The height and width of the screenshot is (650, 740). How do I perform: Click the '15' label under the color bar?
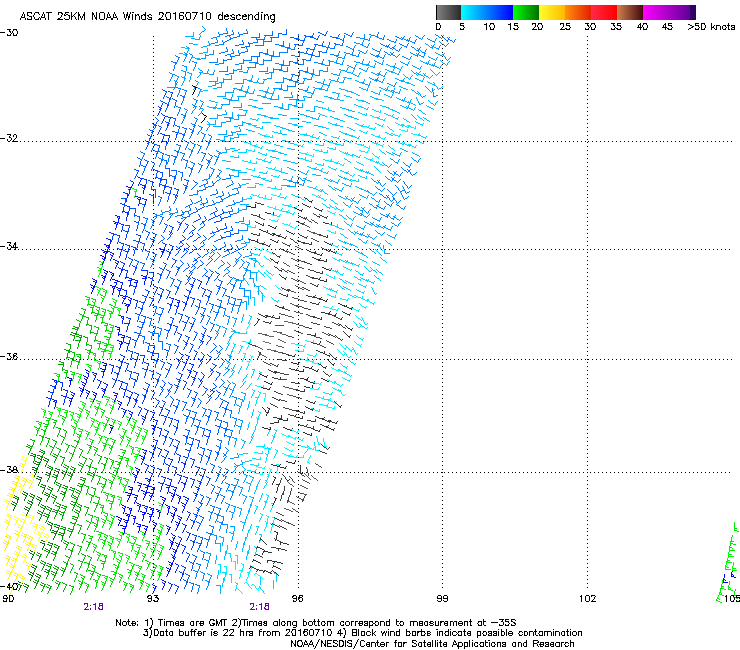click(x=513, y=27)
